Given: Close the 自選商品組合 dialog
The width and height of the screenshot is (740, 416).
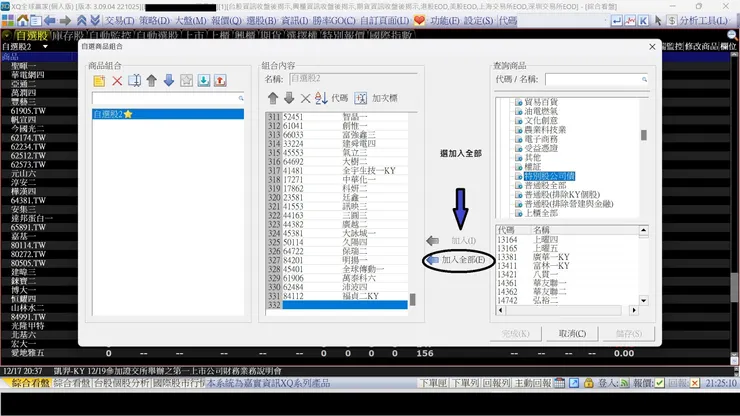Looking at the screenshot, I should [652, 47].
